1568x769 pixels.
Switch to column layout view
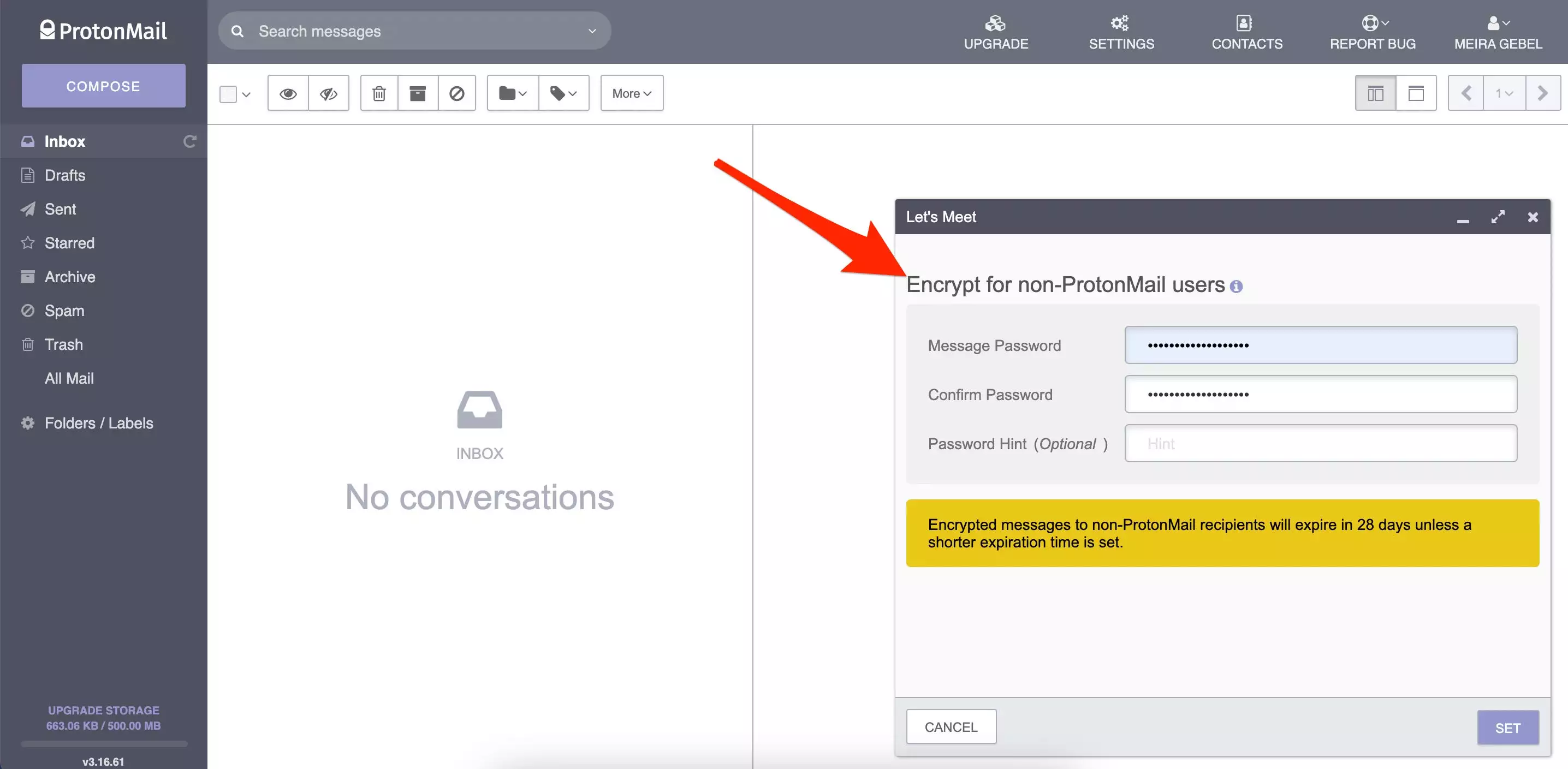pos(1376,93)
